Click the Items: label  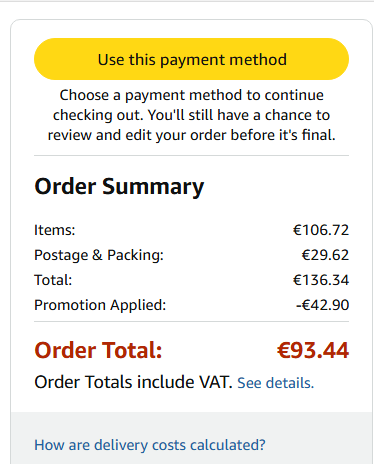pos(55,230)
